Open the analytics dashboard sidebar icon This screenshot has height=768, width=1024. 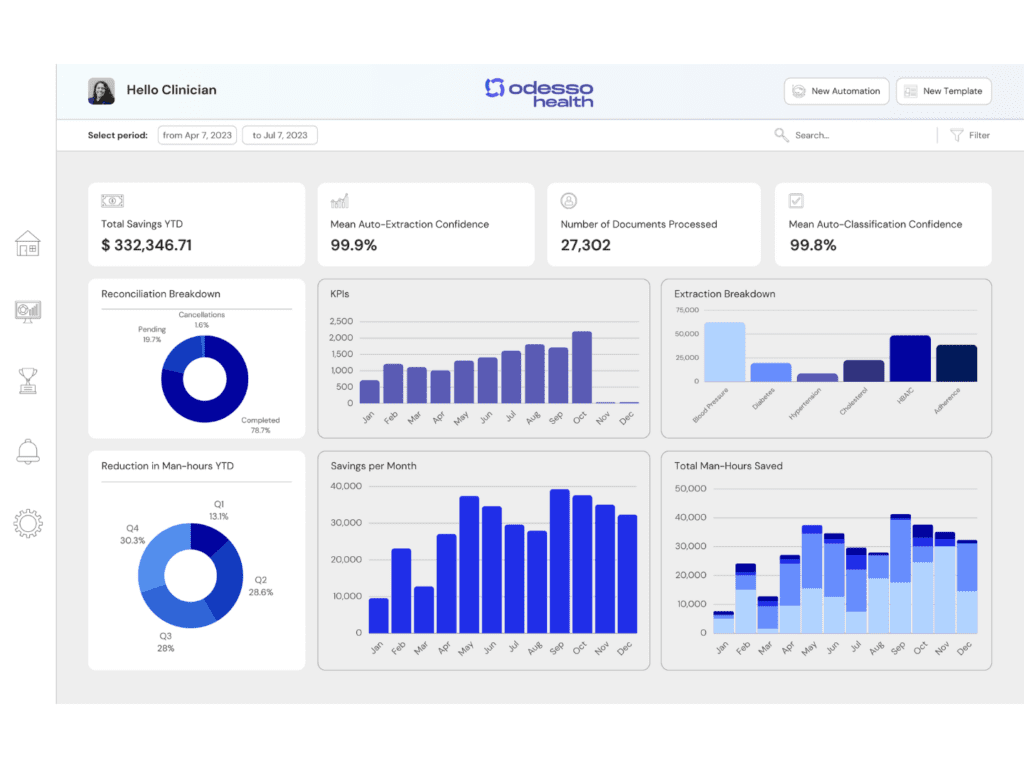pos(27,312)
